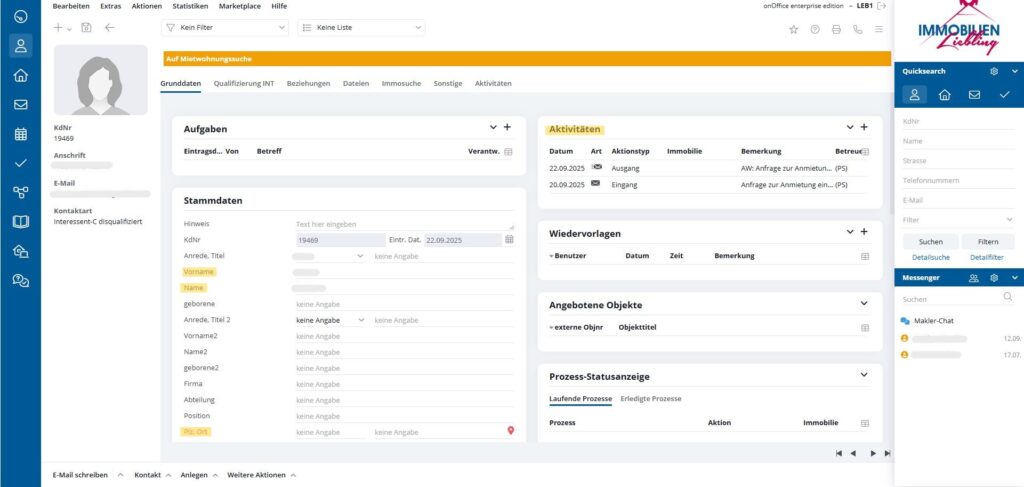Click the phone icon in top toolbar
Viewport: 1024px width, 487px height.
click(x=858, y=29)
